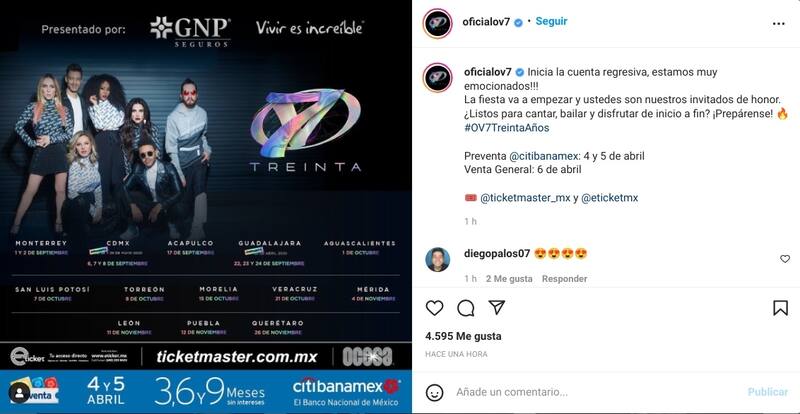Open the diegopalos07 avatar
This screenshot has height=414, width=800.
[x=438, y=259]
